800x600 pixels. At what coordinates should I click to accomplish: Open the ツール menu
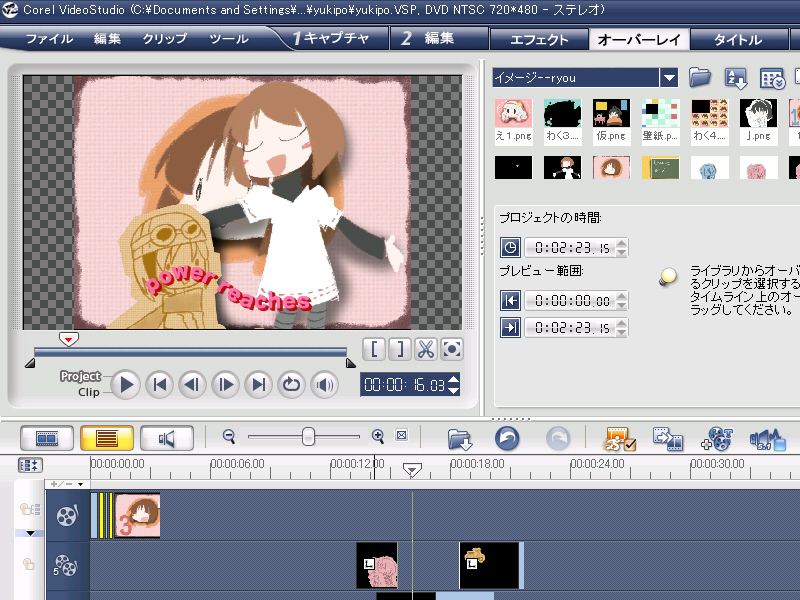pos(229,39)
